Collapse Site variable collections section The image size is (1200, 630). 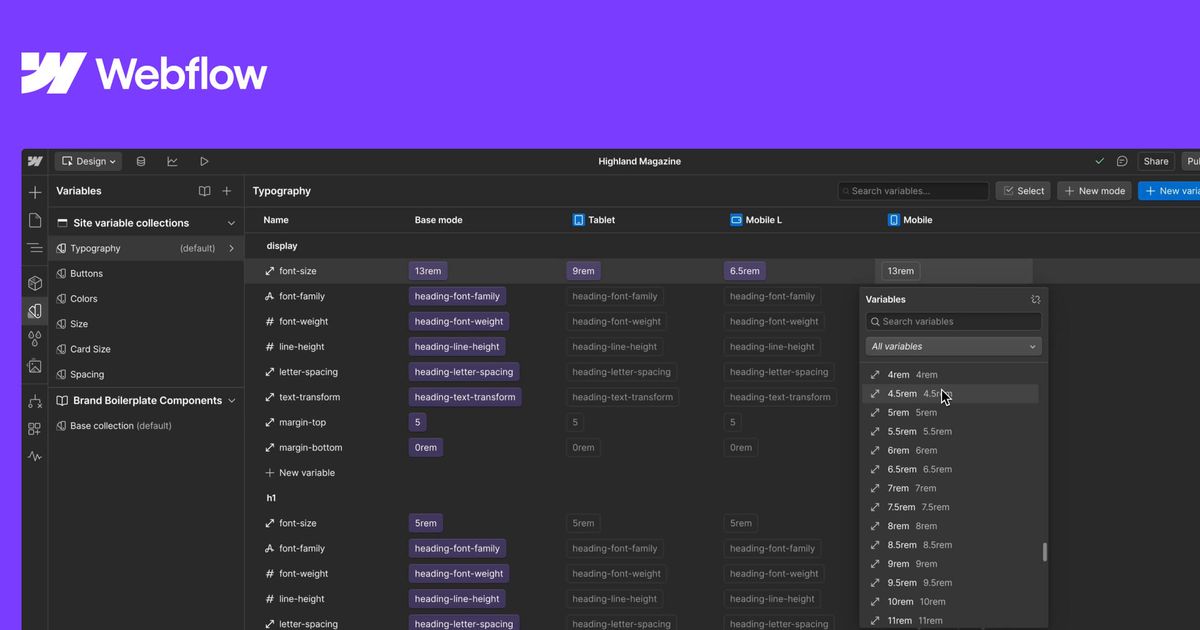pos(231,223)
